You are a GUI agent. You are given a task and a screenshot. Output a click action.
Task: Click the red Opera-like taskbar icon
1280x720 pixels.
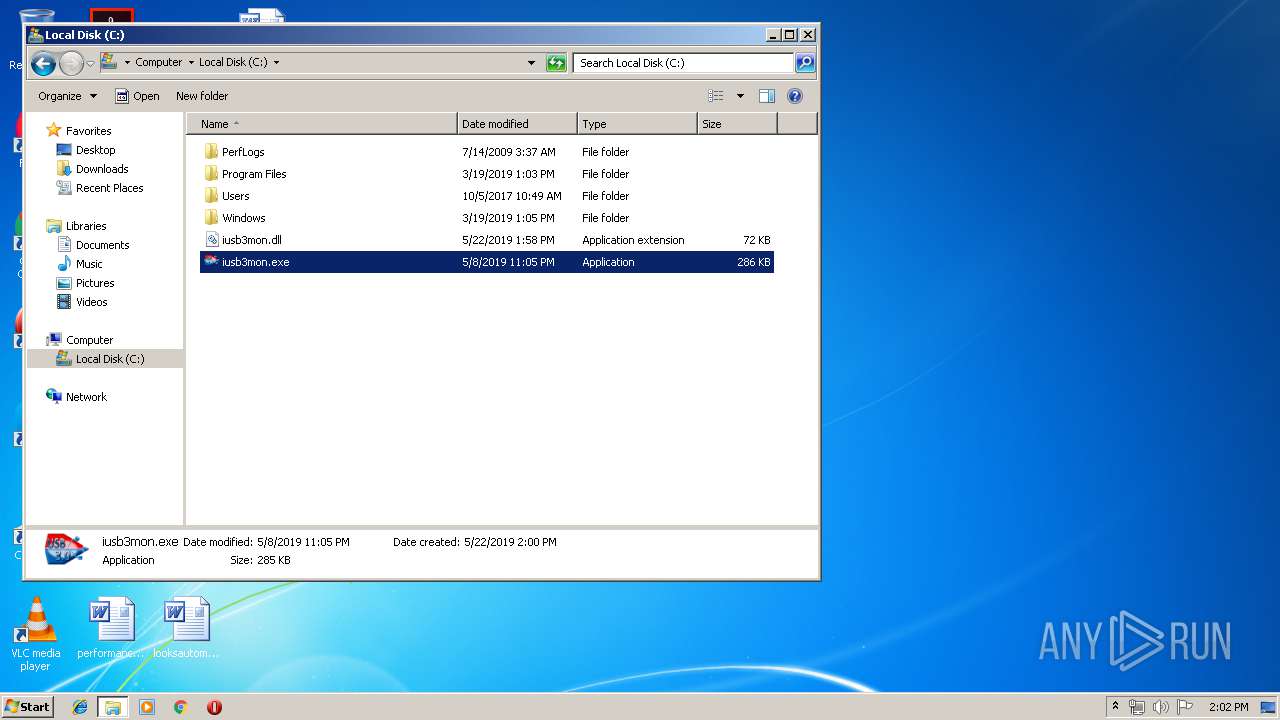click(214, 707)
